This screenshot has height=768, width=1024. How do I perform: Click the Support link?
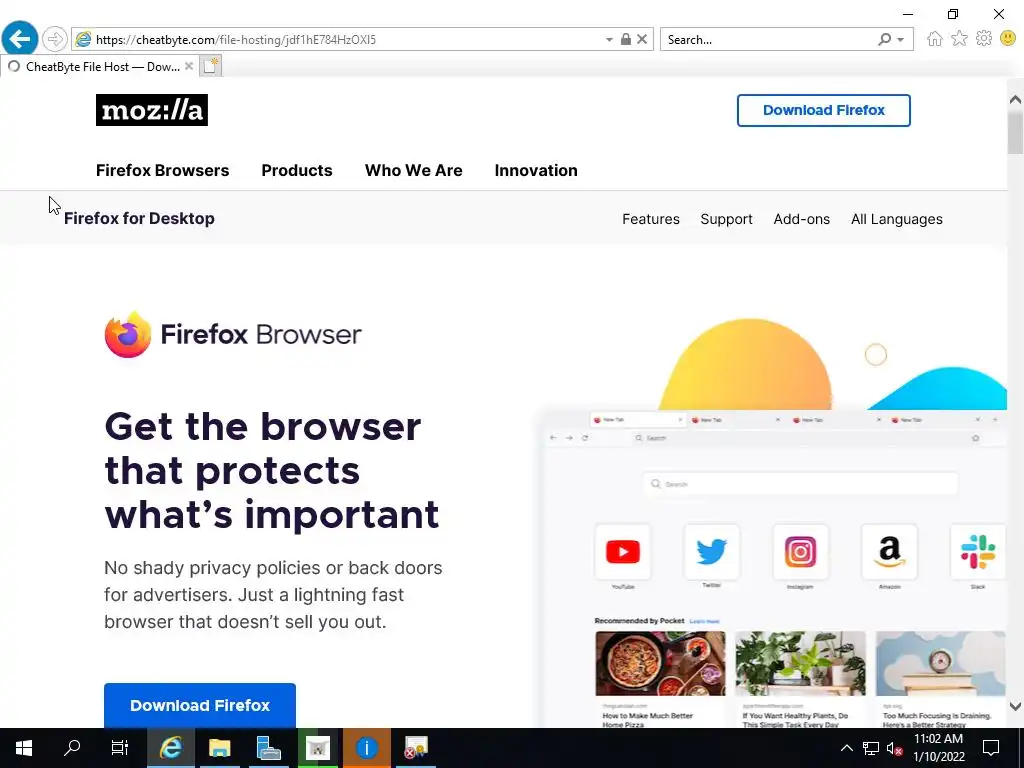point(726,219)
